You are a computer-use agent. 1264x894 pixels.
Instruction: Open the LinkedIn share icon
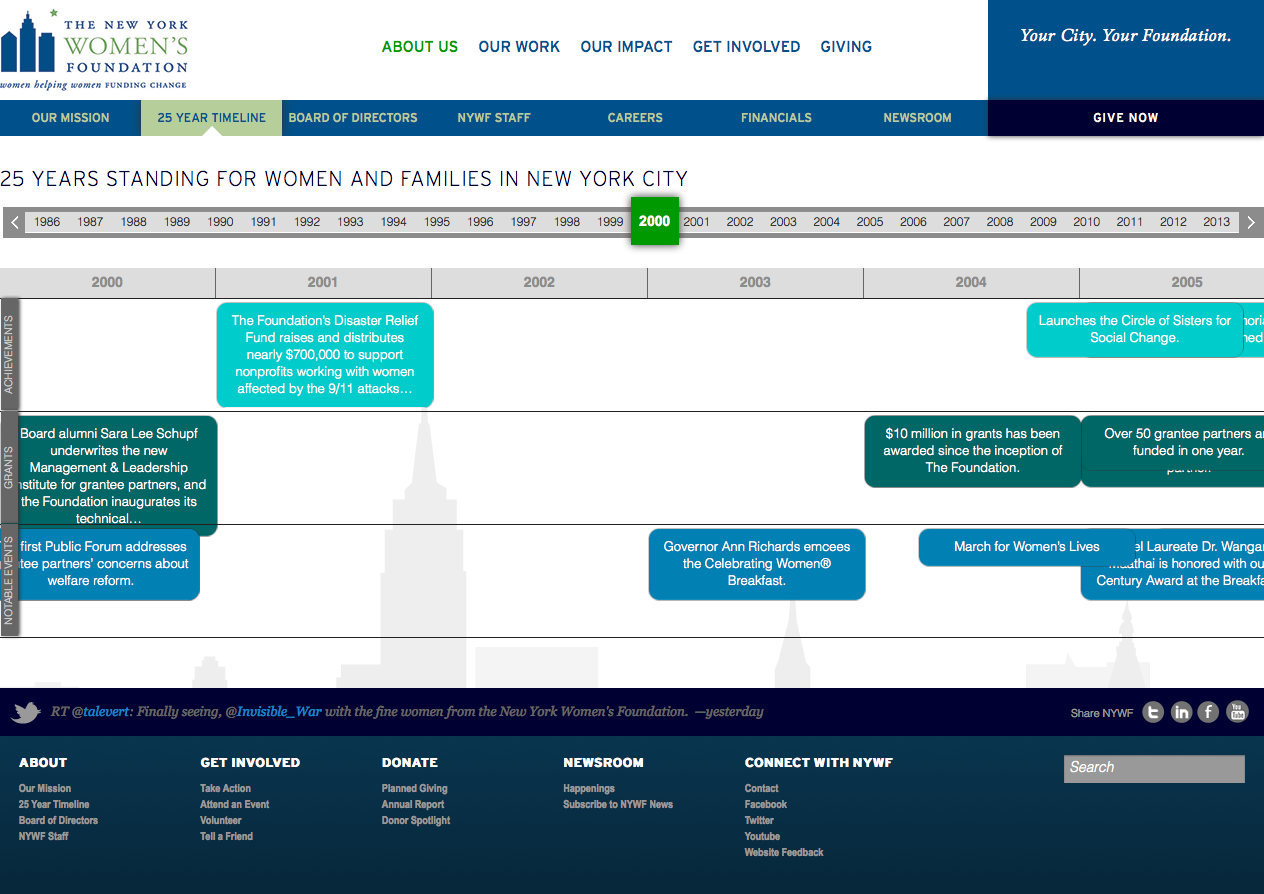(x=1182, y=712)
